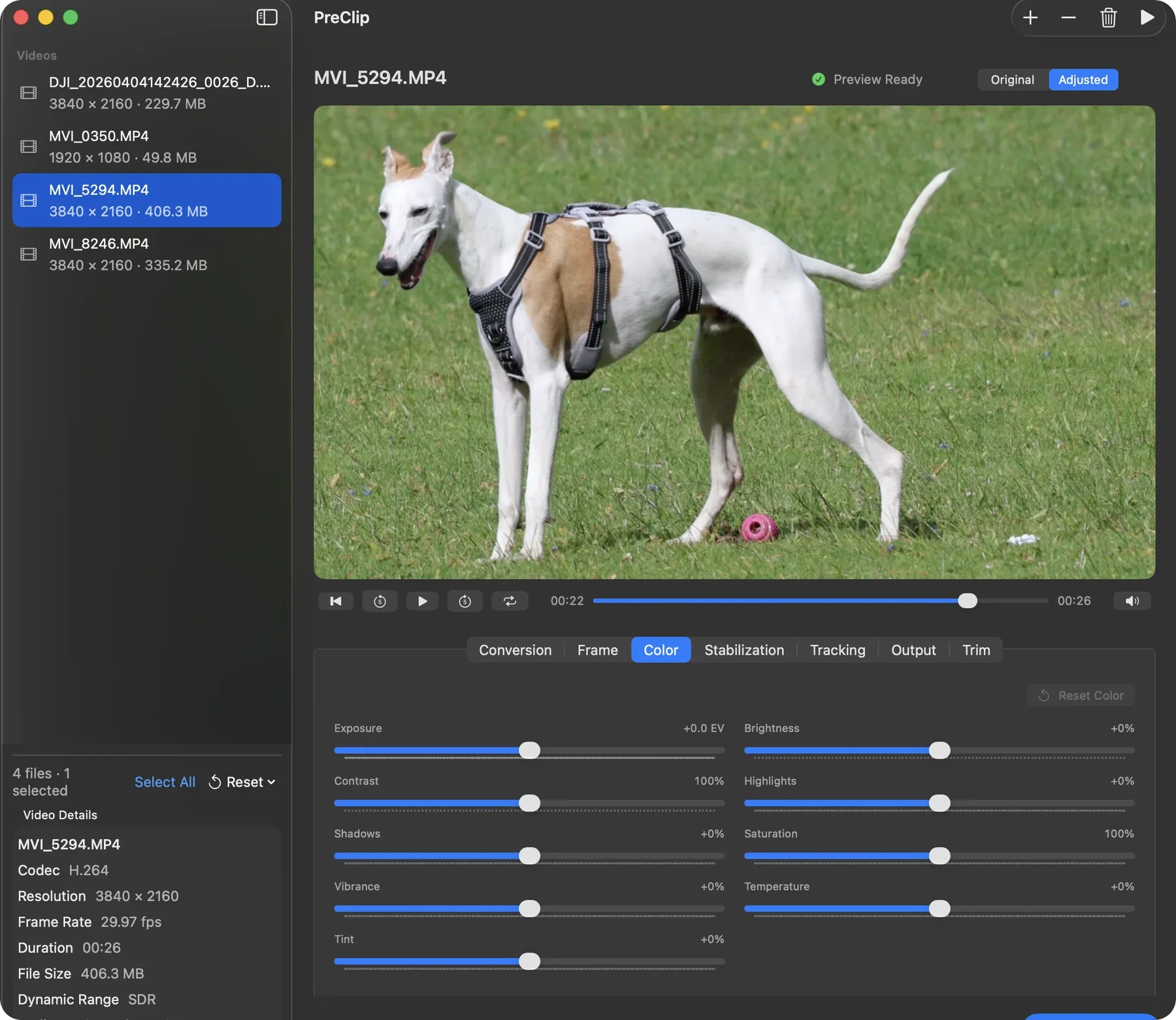
Task: Click the playback timeline scrubber handle
Action: point(968,600)
